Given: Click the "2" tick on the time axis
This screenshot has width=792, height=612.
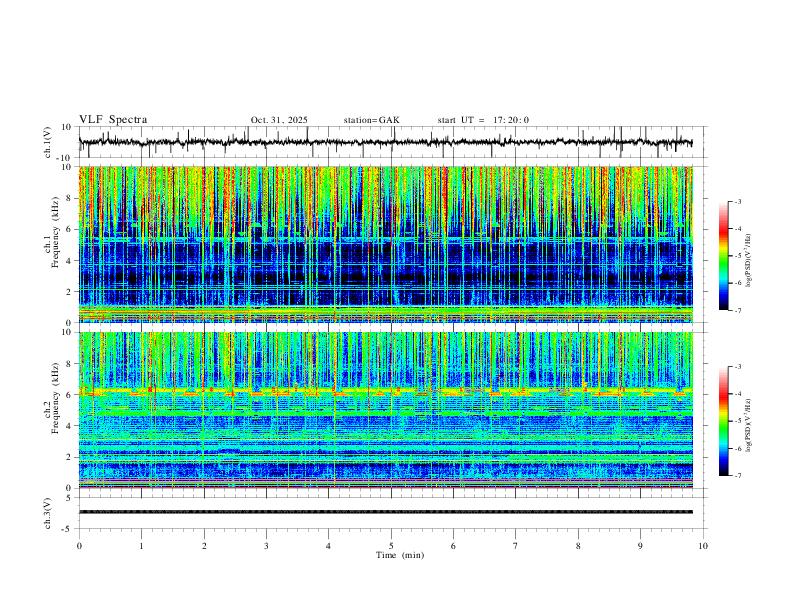Looking at the screenshot, I should click(x=204, y=546).
